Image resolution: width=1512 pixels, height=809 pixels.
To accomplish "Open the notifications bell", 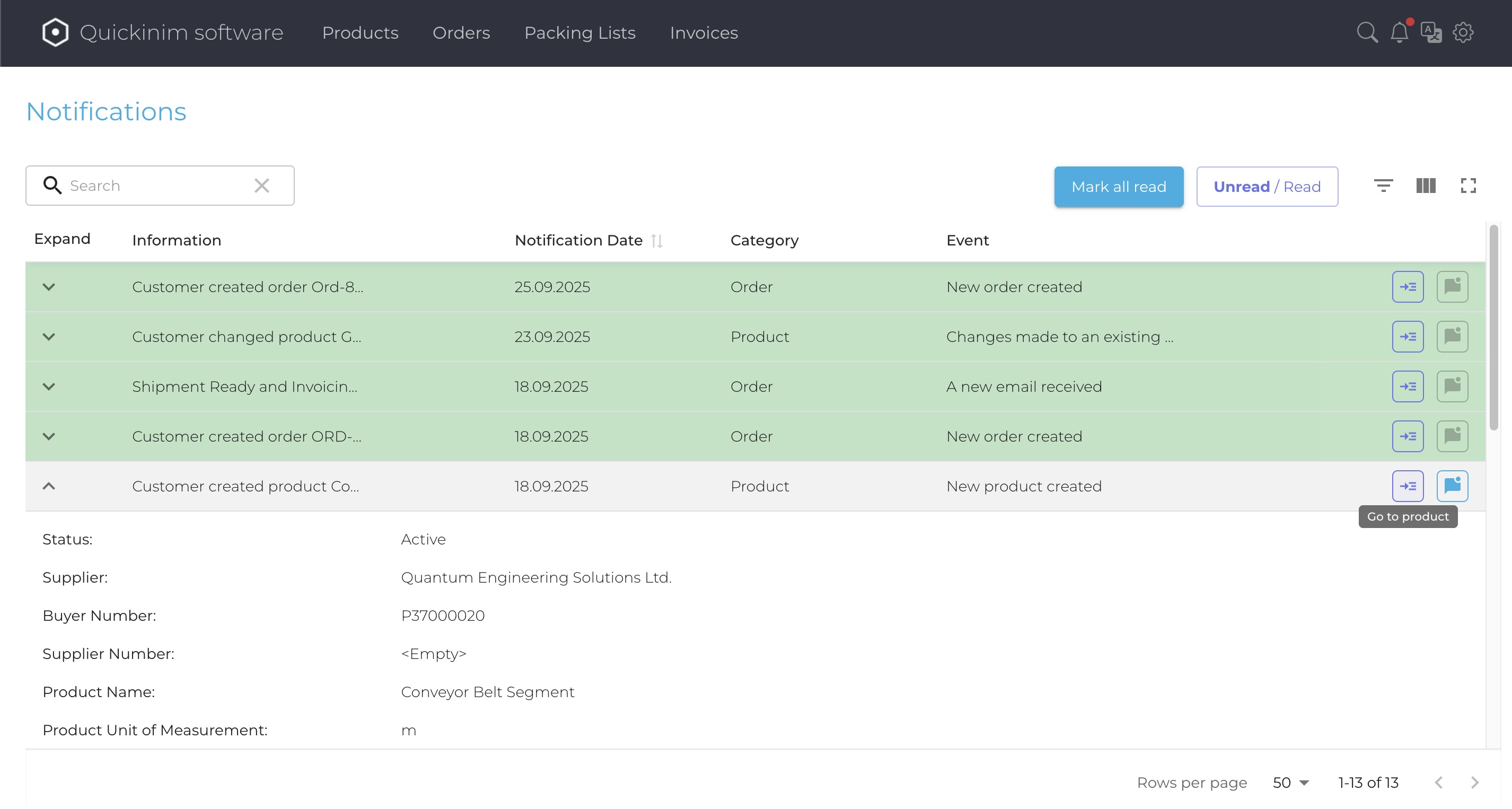I will click(1400, 33).
